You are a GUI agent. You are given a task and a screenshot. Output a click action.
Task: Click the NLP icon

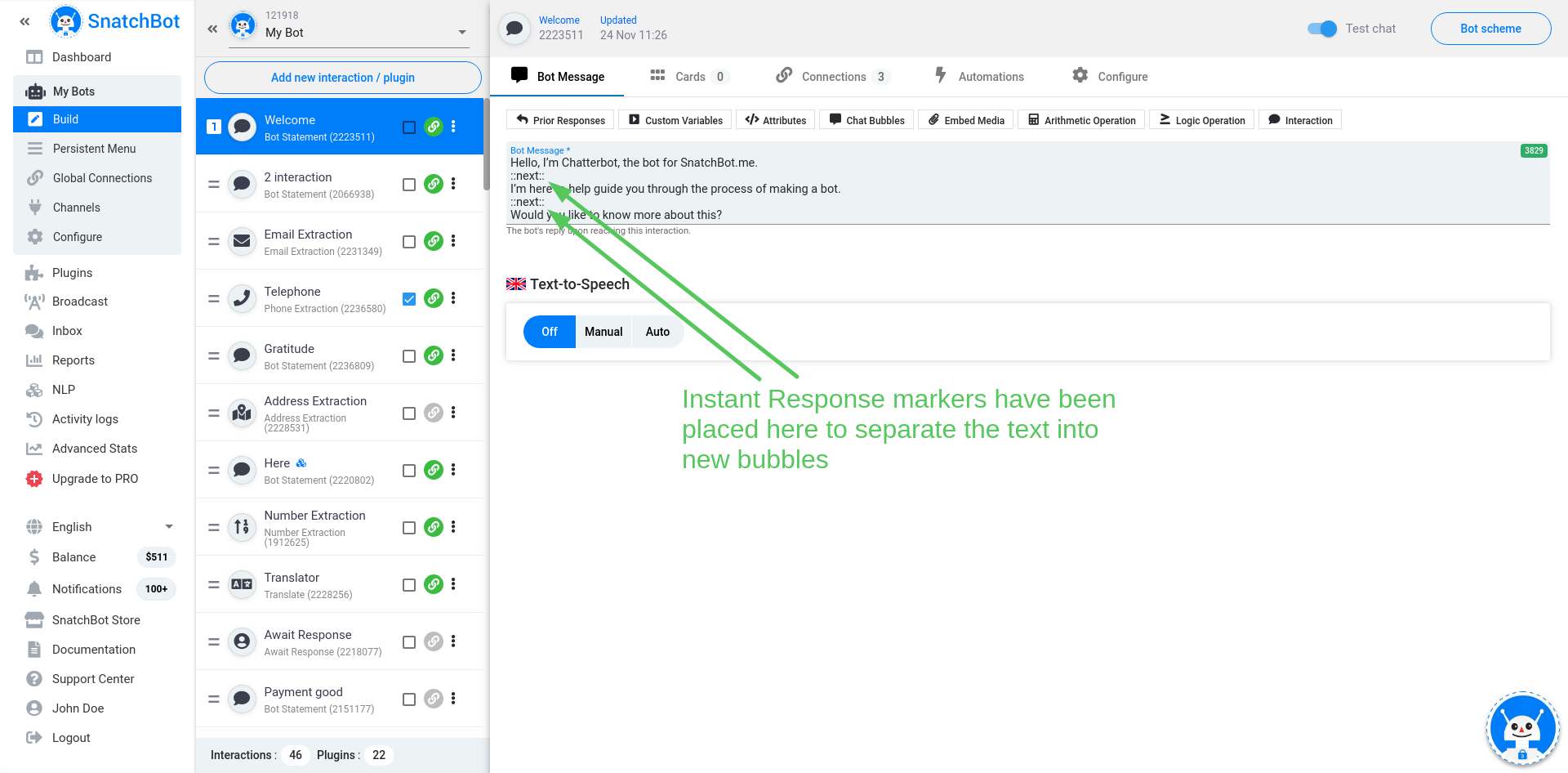[x=34, y=390]
